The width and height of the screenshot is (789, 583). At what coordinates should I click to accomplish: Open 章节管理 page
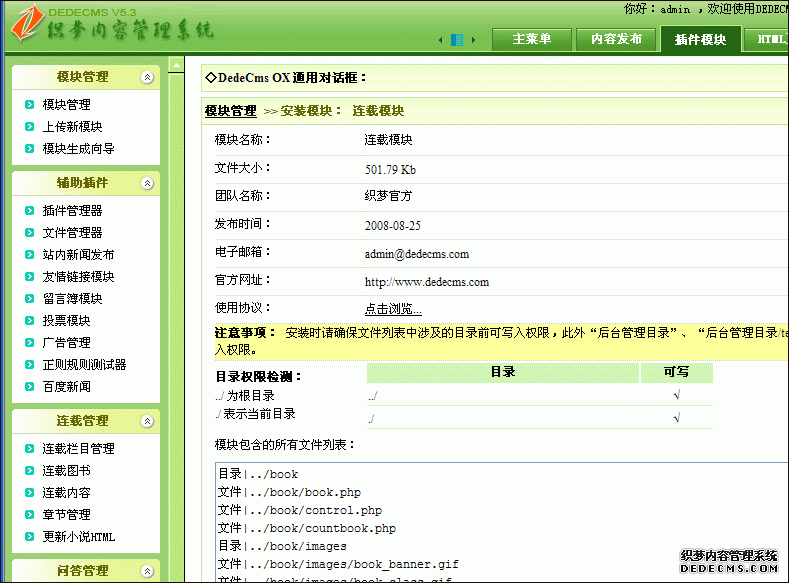[67, 515]
